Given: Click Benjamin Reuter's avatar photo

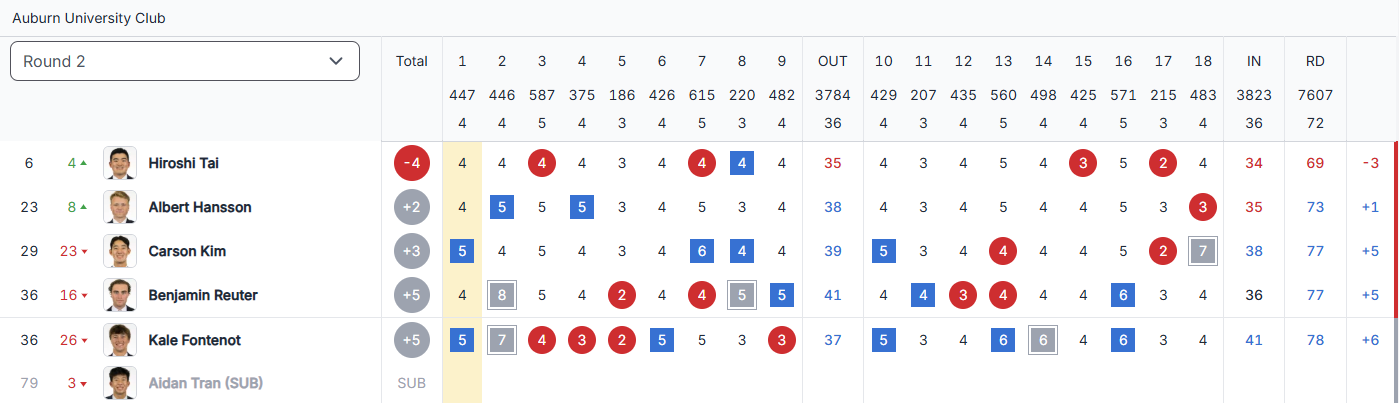Looking at the screenshot, I should [x=120, y=295].
